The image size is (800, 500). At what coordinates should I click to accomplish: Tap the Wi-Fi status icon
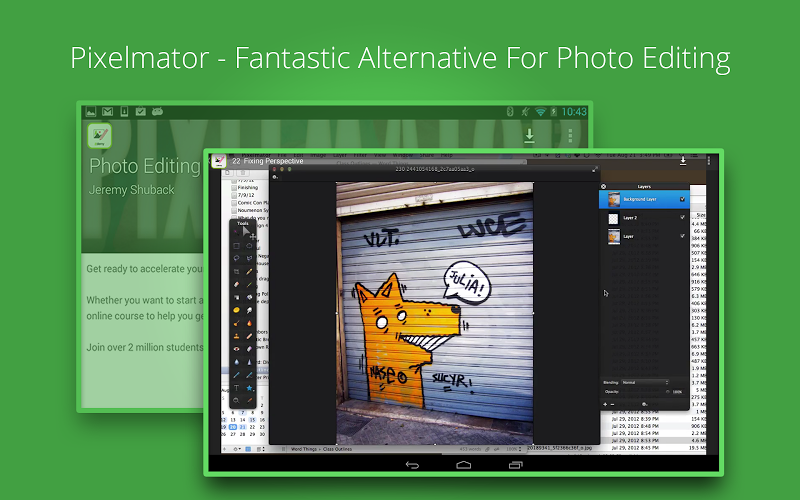(x=540, y=111)
